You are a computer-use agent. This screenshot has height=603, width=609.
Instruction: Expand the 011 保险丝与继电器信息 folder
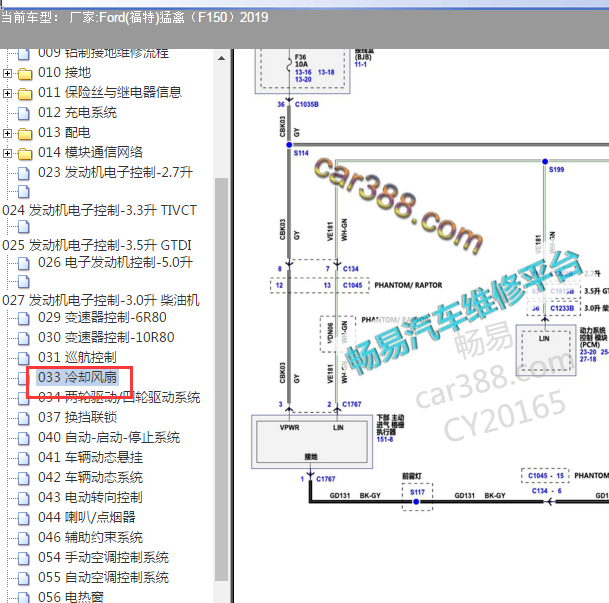tap(7, 94)
